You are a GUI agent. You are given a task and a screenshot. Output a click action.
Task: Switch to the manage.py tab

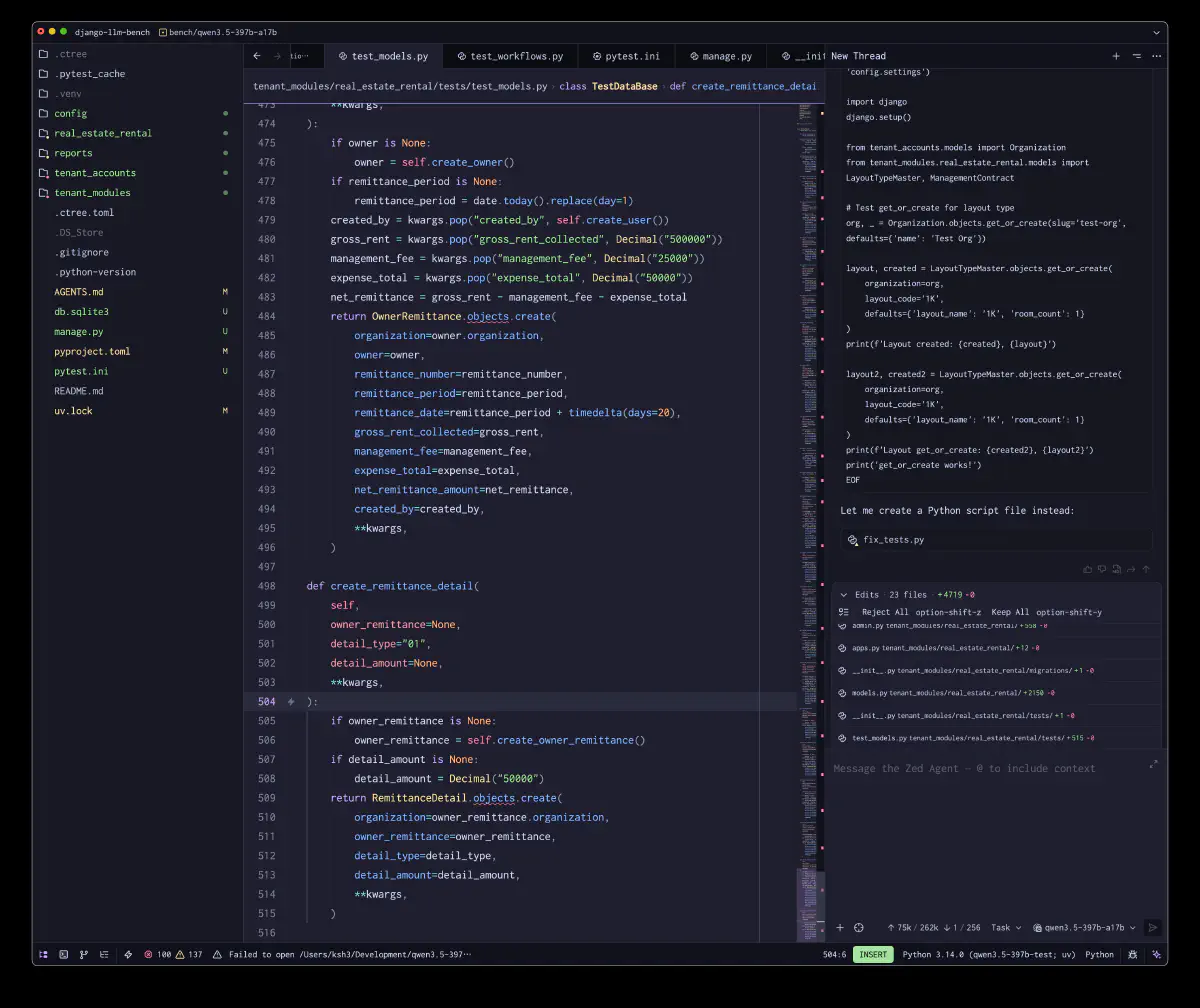click(x=719, y=56)
